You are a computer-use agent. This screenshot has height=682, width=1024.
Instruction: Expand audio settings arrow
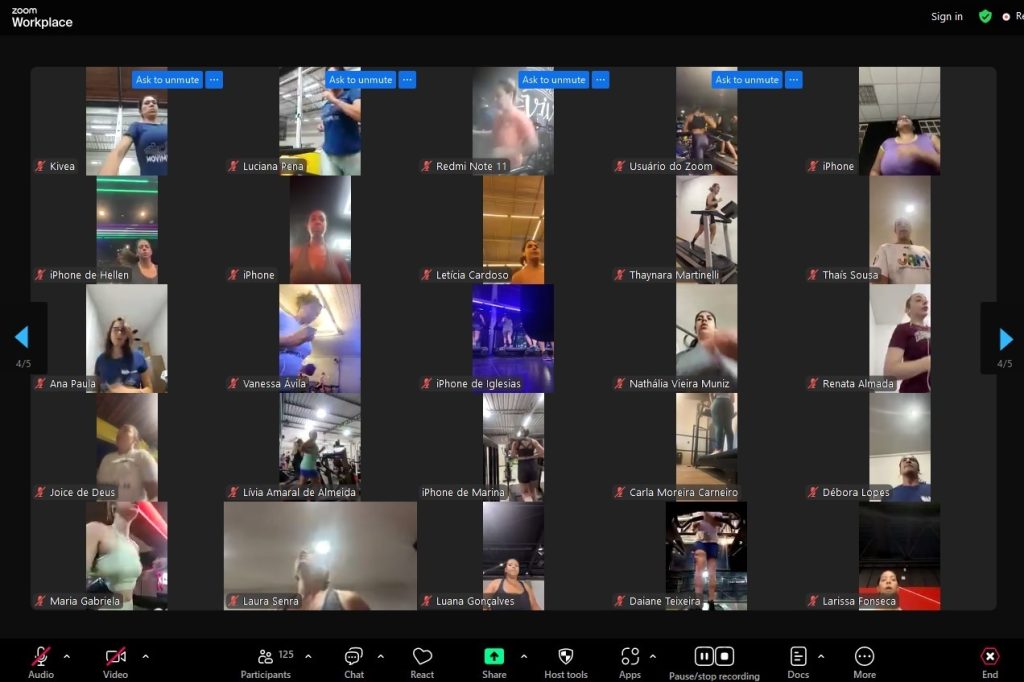click(x=67, y=657)
